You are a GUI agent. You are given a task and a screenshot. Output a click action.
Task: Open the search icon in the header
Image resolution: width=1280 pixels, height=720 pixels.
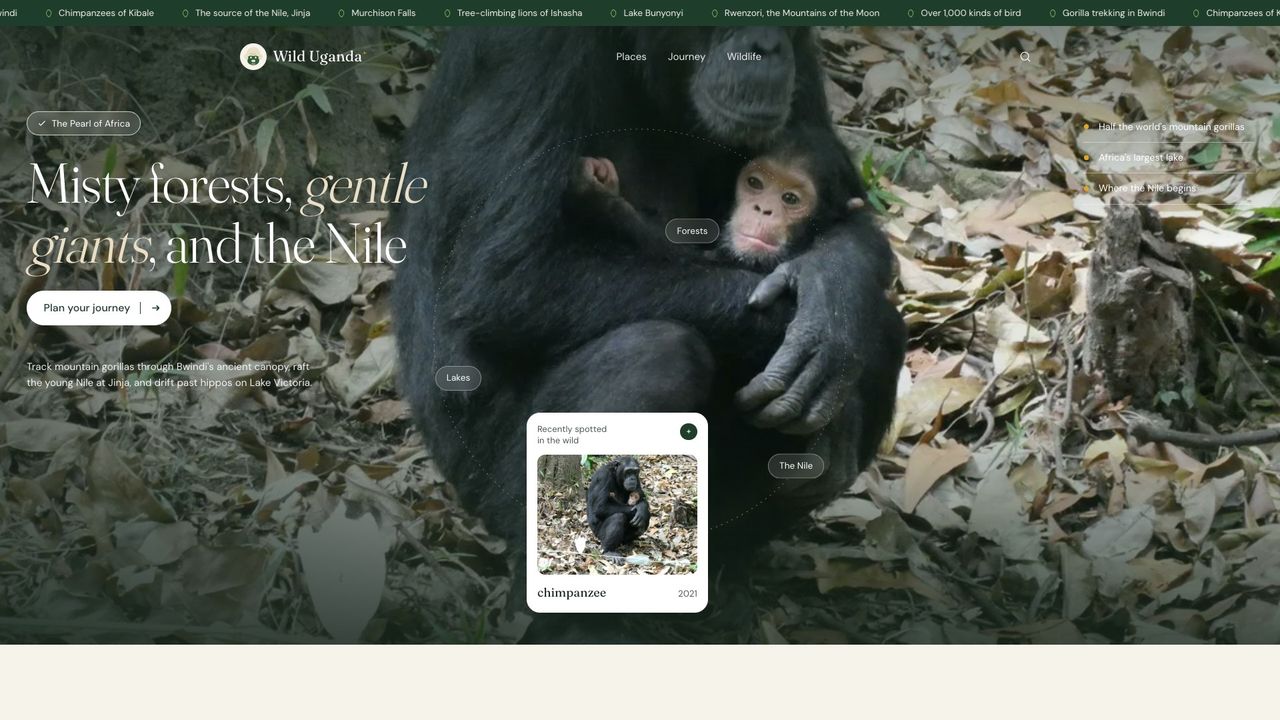(1025, 57)
